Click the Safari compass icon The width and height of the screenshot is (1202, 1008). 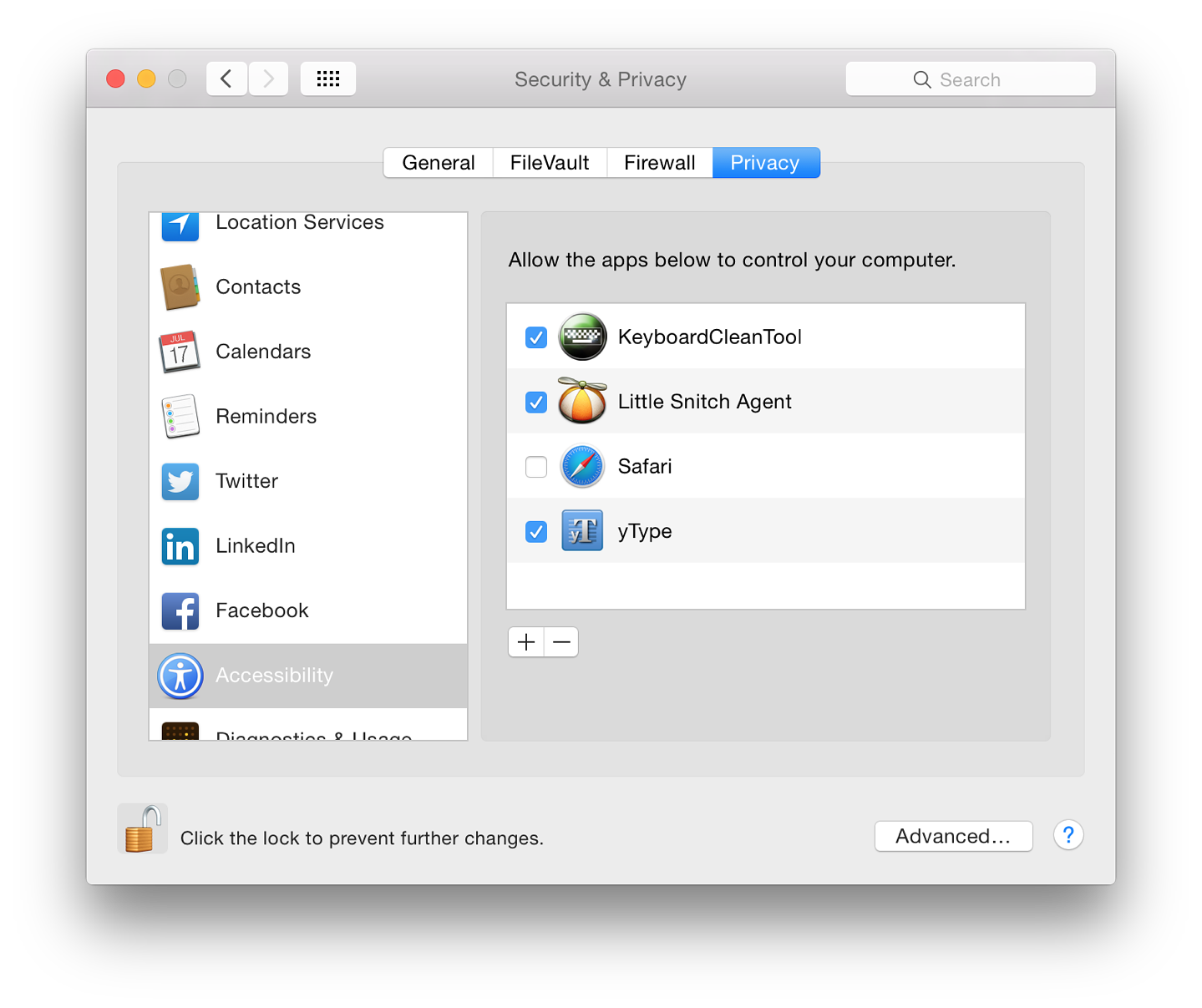[x=582, y=466]
